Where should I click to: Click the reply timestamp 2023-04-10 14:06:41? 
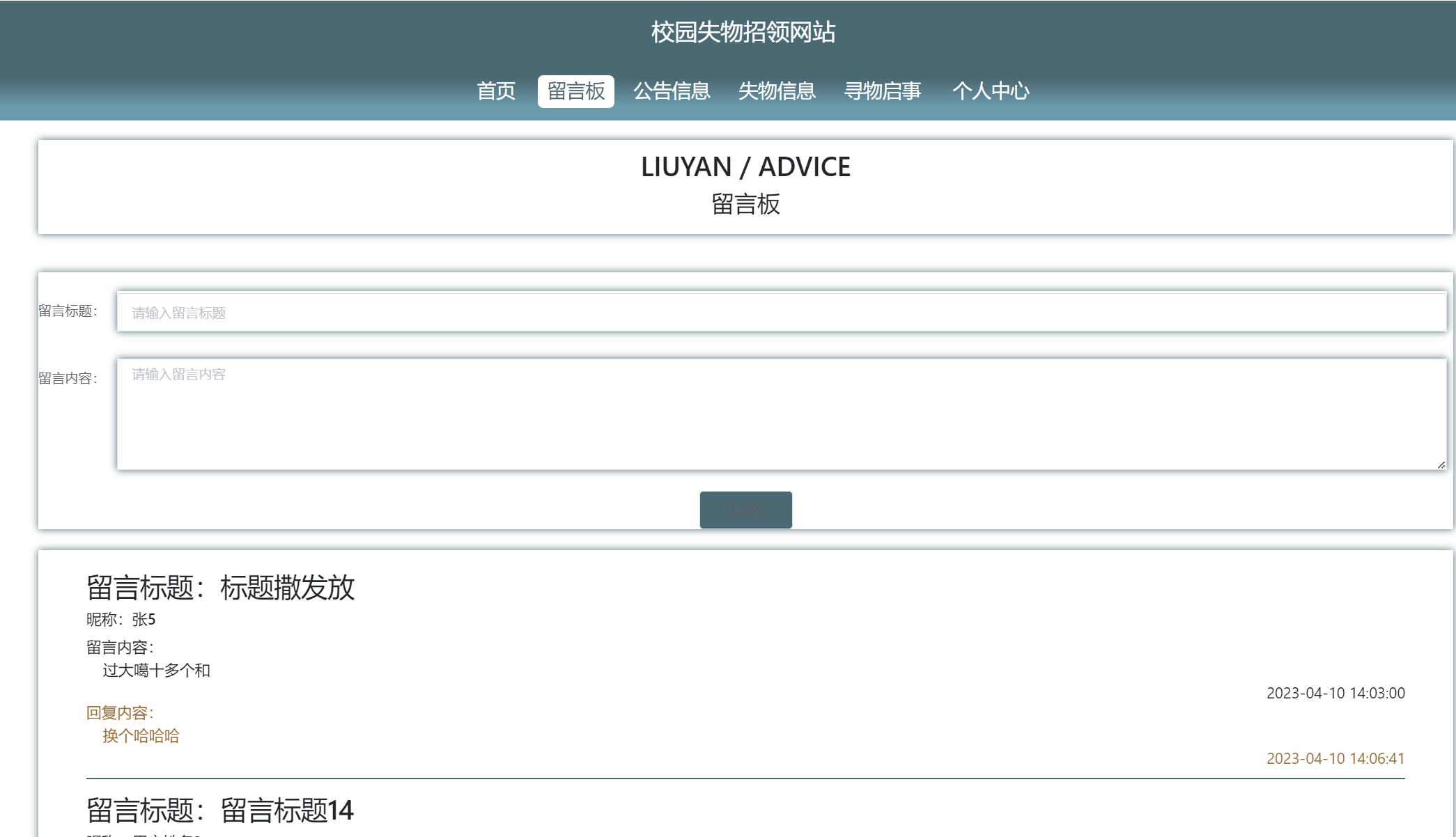click(1335, 759)
